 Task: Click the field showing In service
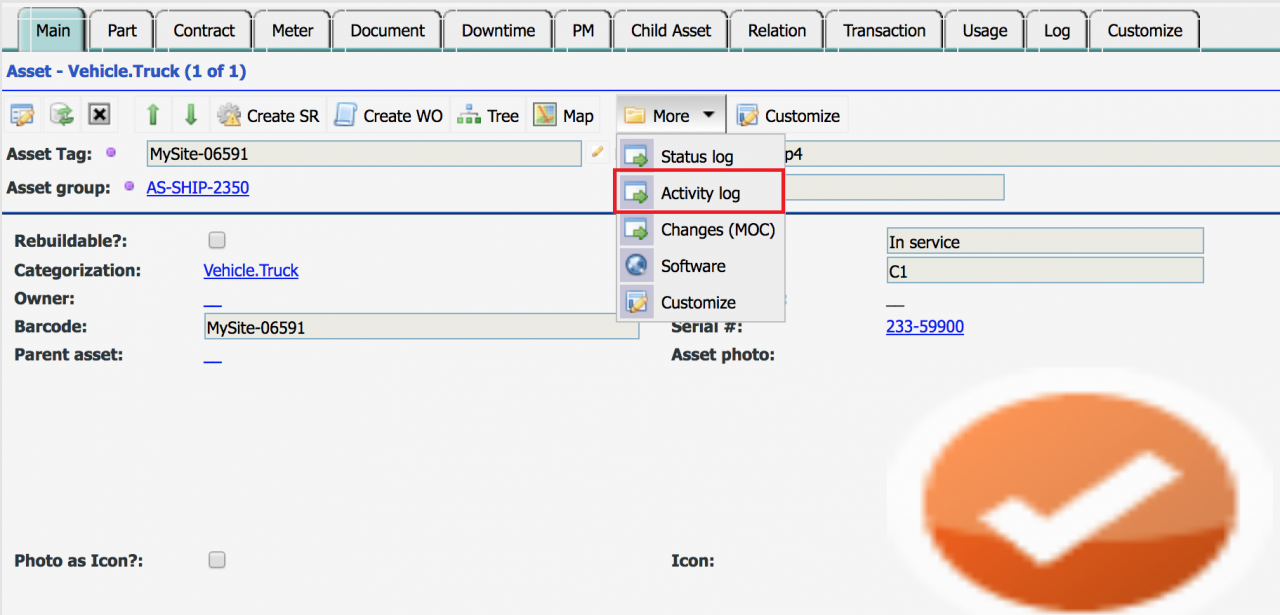1045,241
